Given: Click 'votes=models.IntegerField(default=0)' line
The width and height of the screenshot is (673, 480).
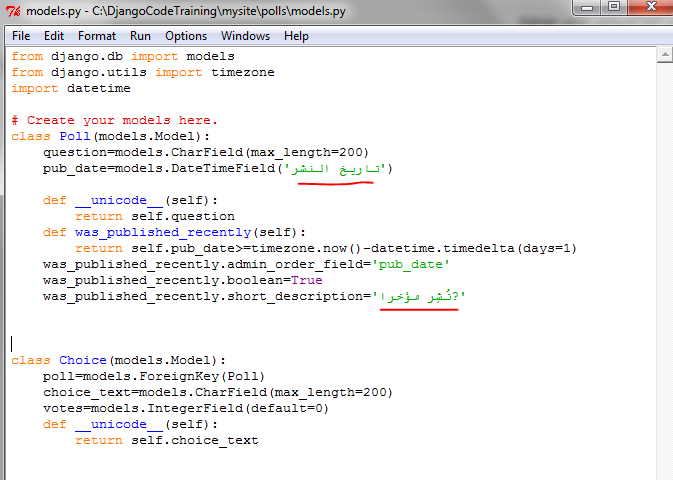Looking at the screenshot, I should tap(186, 408).
